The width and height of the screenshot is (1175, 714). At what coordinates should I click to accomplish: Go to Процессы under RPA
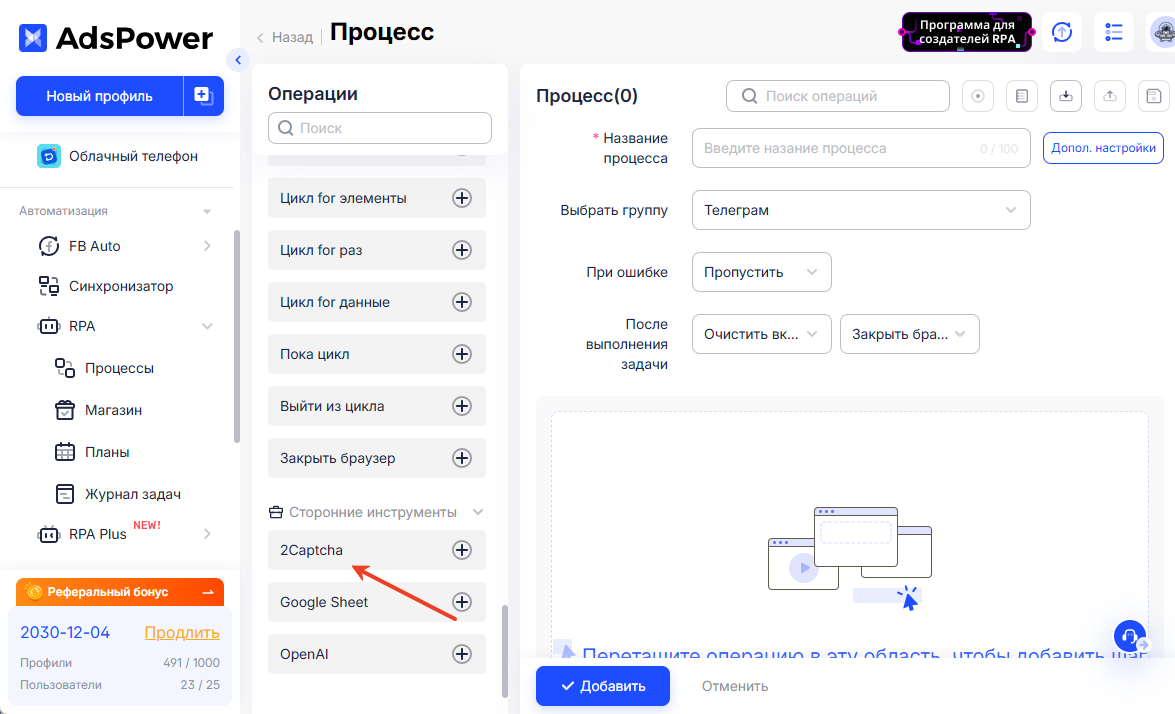(119, 368)
